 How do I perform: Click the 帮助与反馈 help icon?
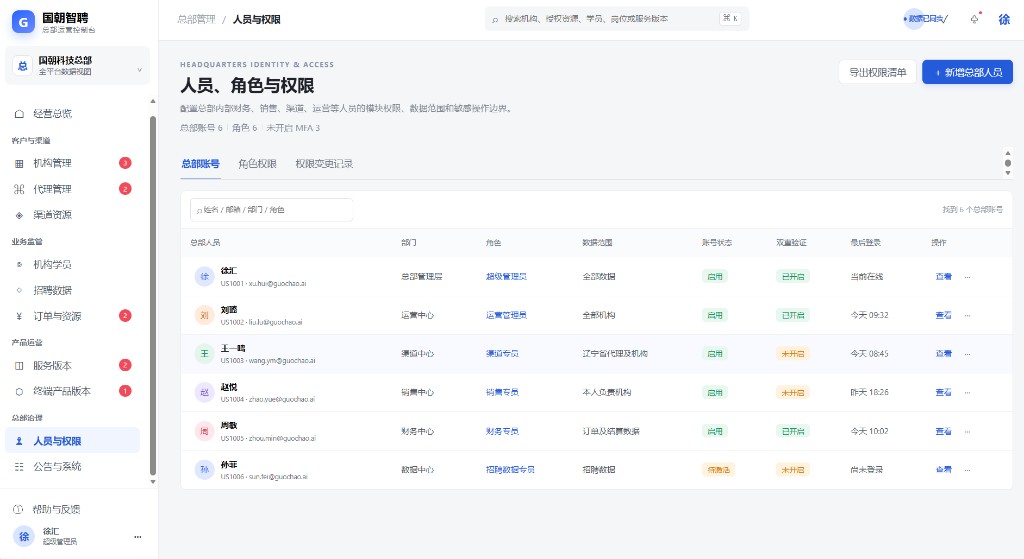(x=18, y=509)
